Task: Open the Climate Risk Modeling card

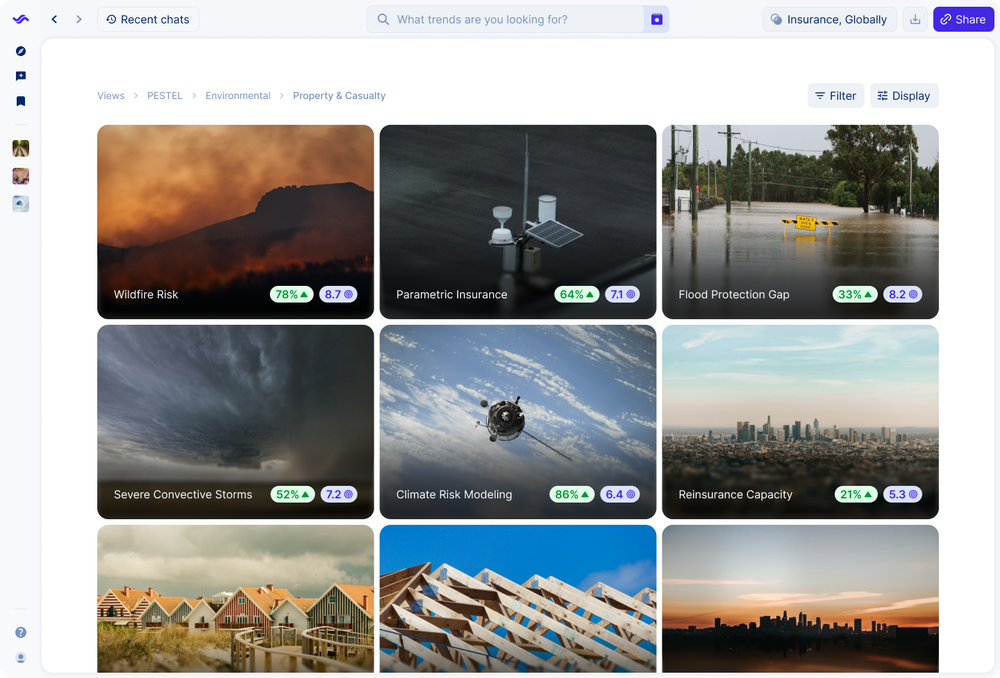Action: click(518, 422)
